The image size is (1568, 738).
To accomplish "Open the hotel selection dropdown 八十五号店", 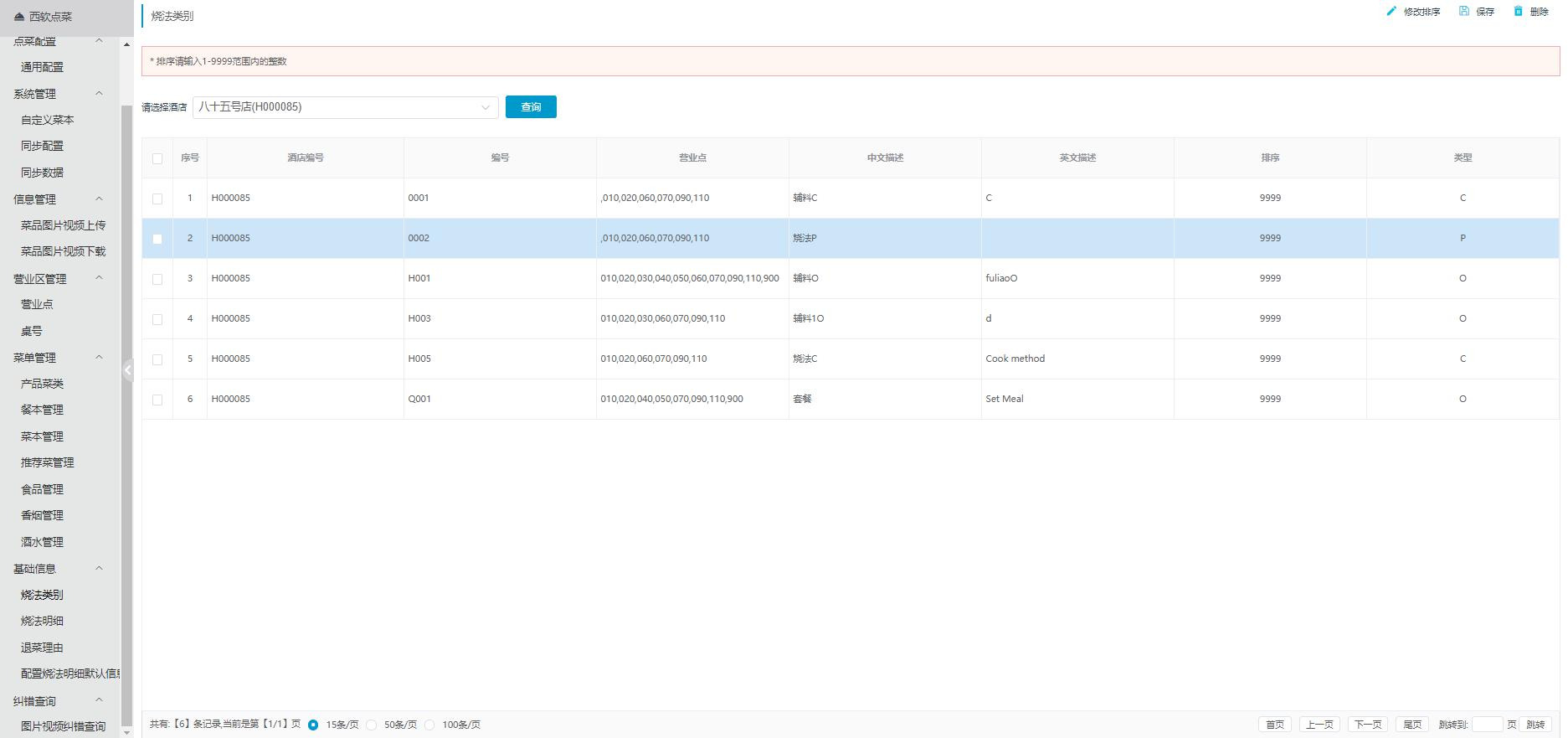I will point(345,107).
